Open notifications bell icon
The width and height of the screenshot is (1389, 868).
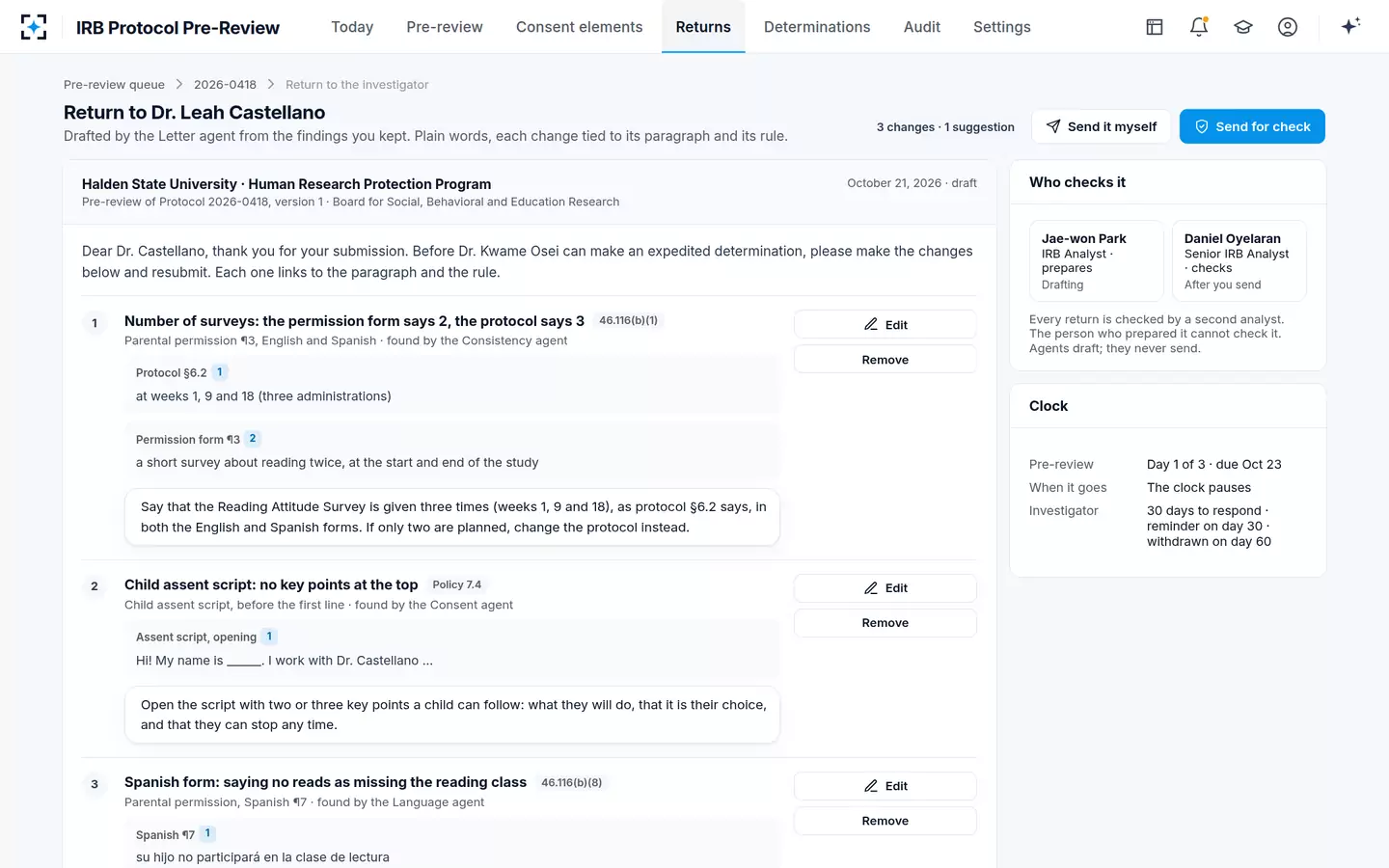click(x=1199, y=27)
